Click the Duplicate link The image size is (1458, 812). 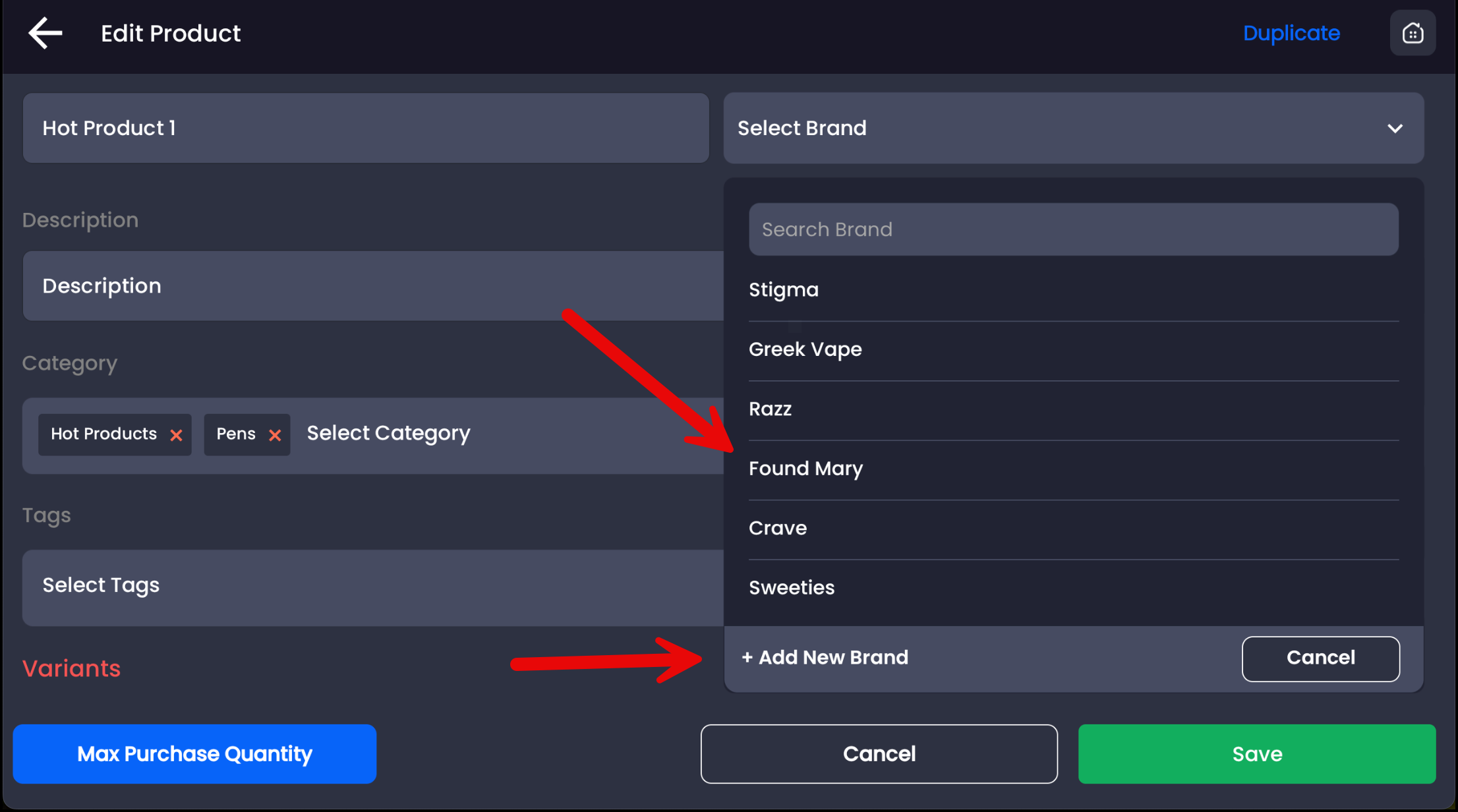1291,33
